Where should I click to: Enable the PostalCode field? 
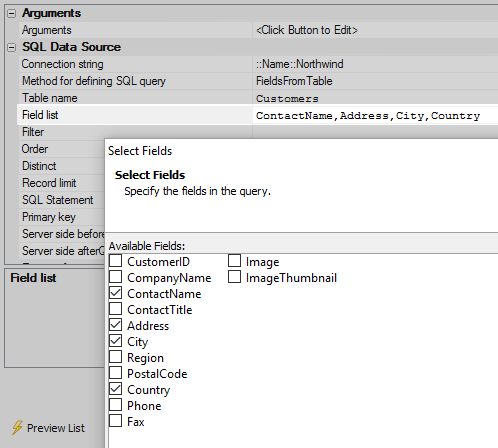pos(116,373)
